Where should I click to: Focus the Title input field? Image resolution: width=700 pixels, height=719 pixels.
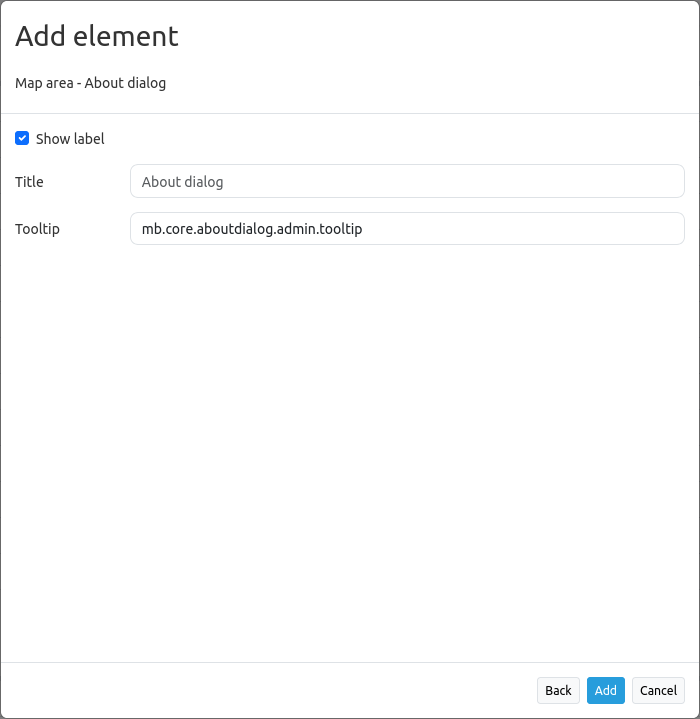coord(407,182)
